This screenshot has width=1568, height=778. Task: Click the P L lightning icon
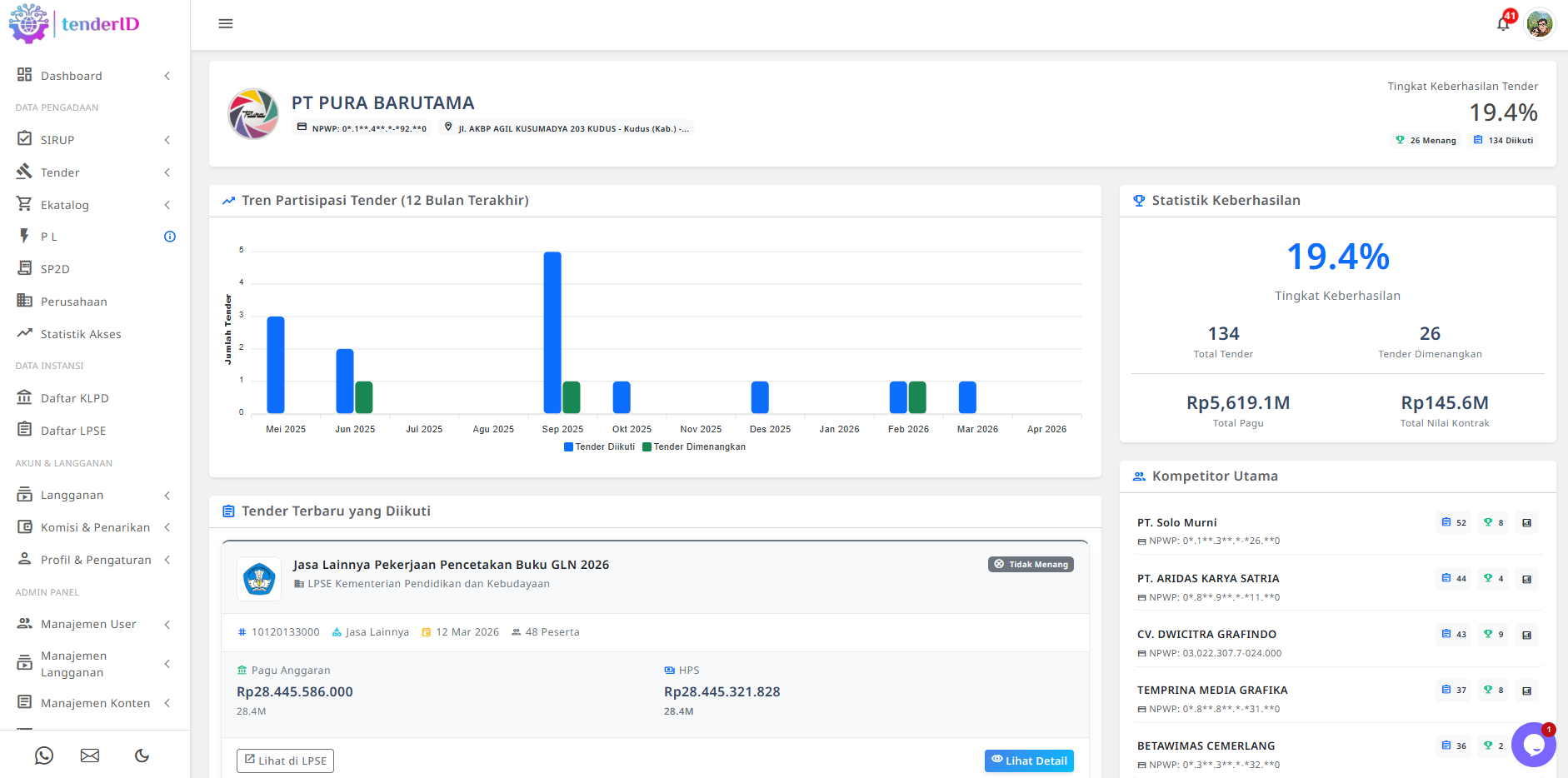pyautogui.click(x=25, y=237)
